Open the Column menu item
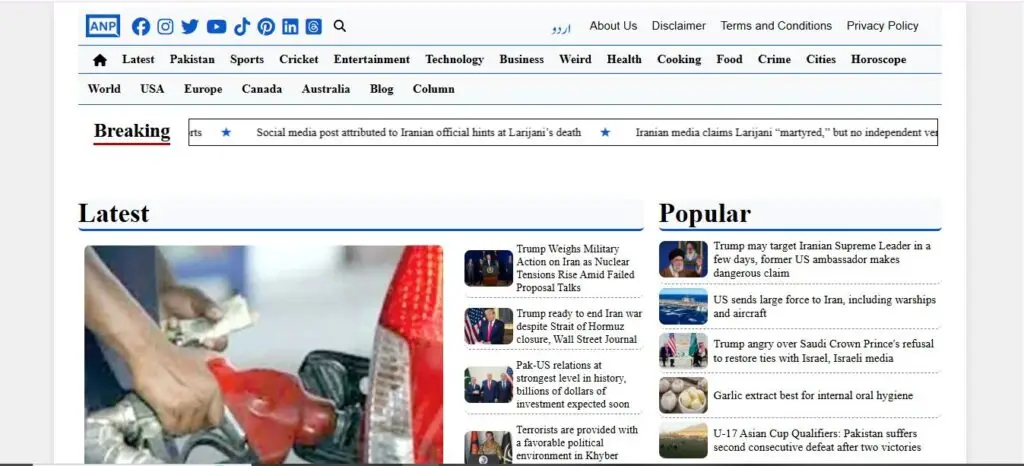 (x=434, y=89)
